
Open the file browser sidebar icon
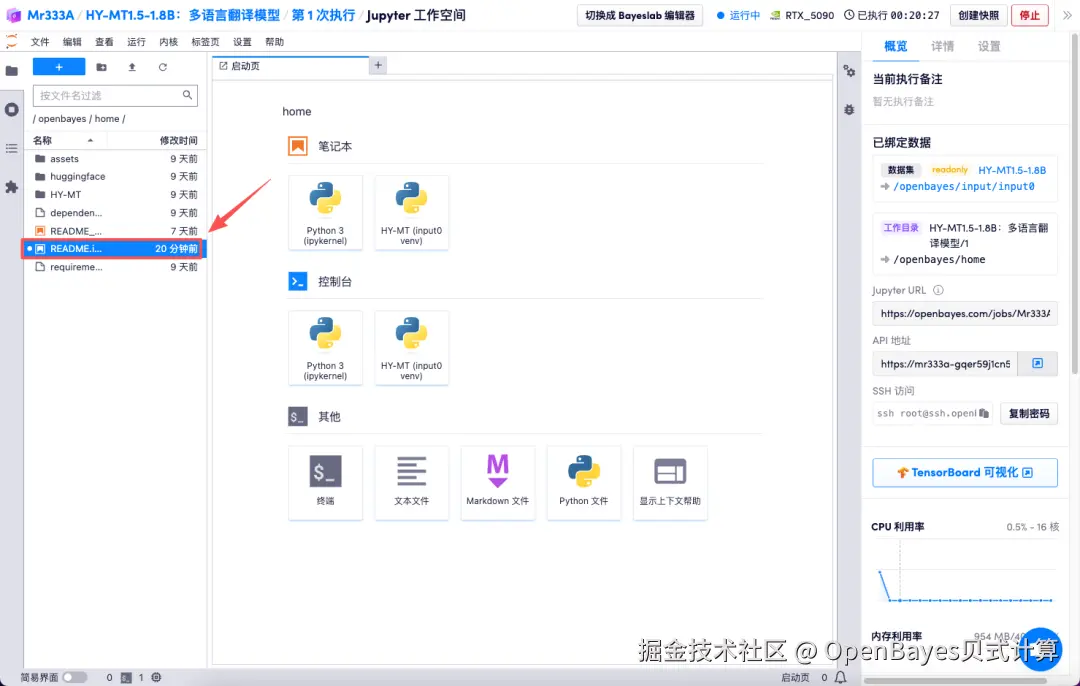click(12, 70)
